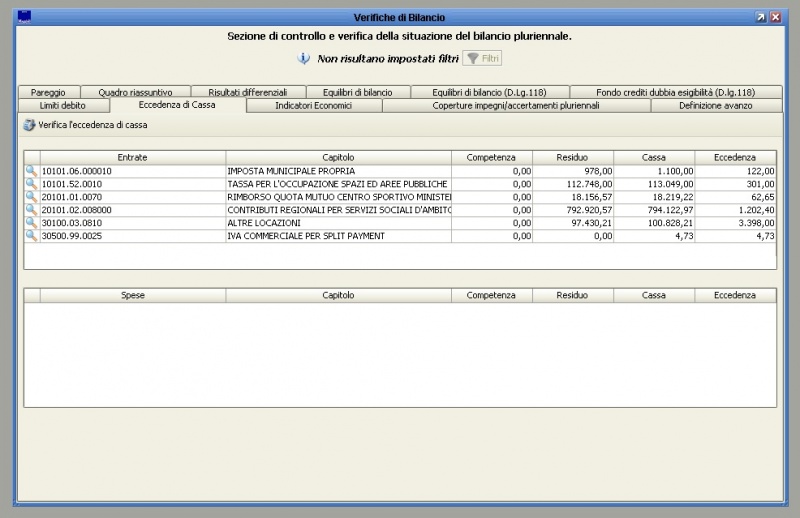
Task: Open Coperture impegni/accertamenti pluriennali tab
Action: click(x=516, y=105)
